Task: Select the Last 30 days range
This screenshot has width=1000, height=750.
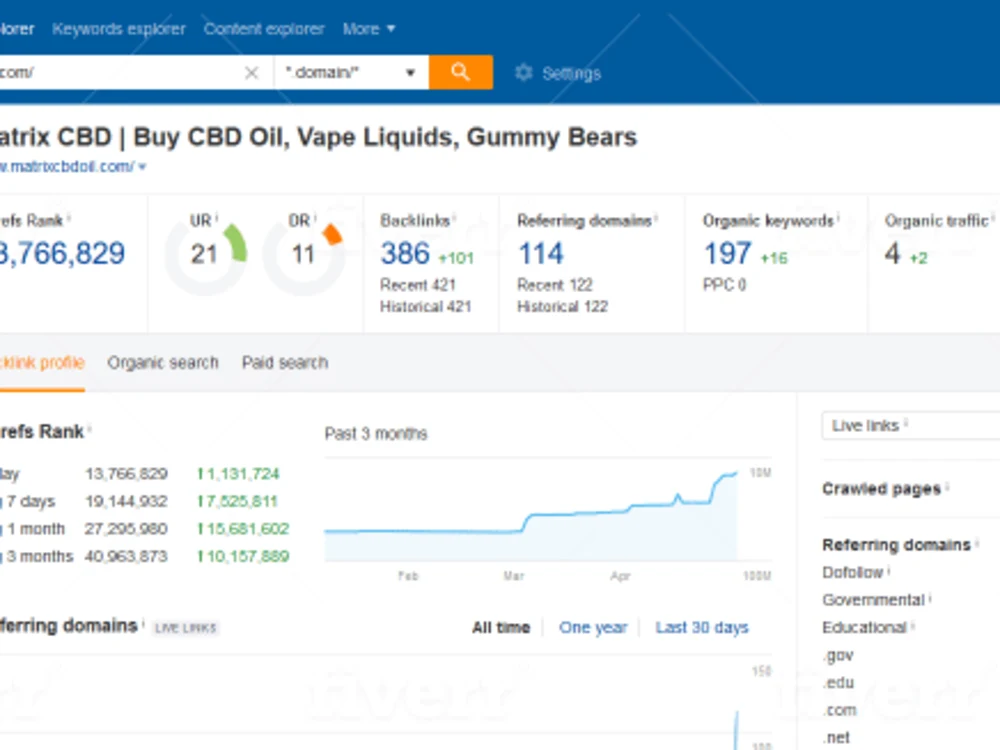Action: (702, 628)
